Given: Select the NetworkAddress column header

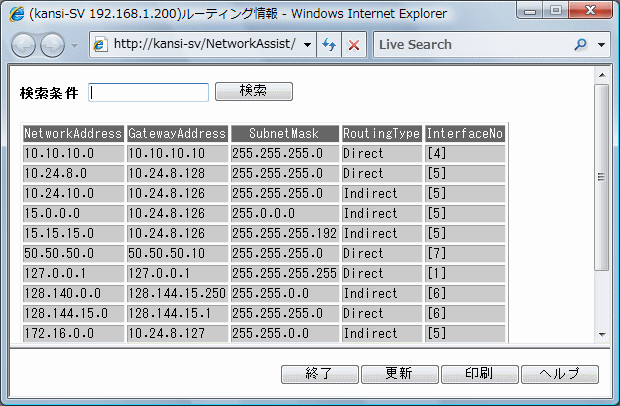Looking at the screenshot, I should pyautogui.click(x=73, y=133).
